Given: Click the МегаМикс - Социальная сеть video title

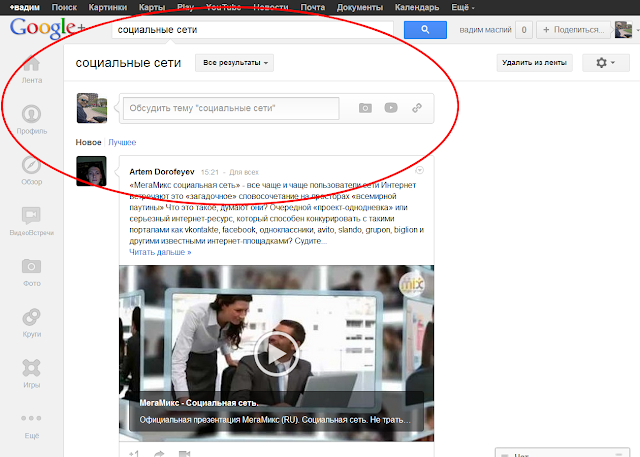Looking at the screenshot, I should tap(199, 403).
